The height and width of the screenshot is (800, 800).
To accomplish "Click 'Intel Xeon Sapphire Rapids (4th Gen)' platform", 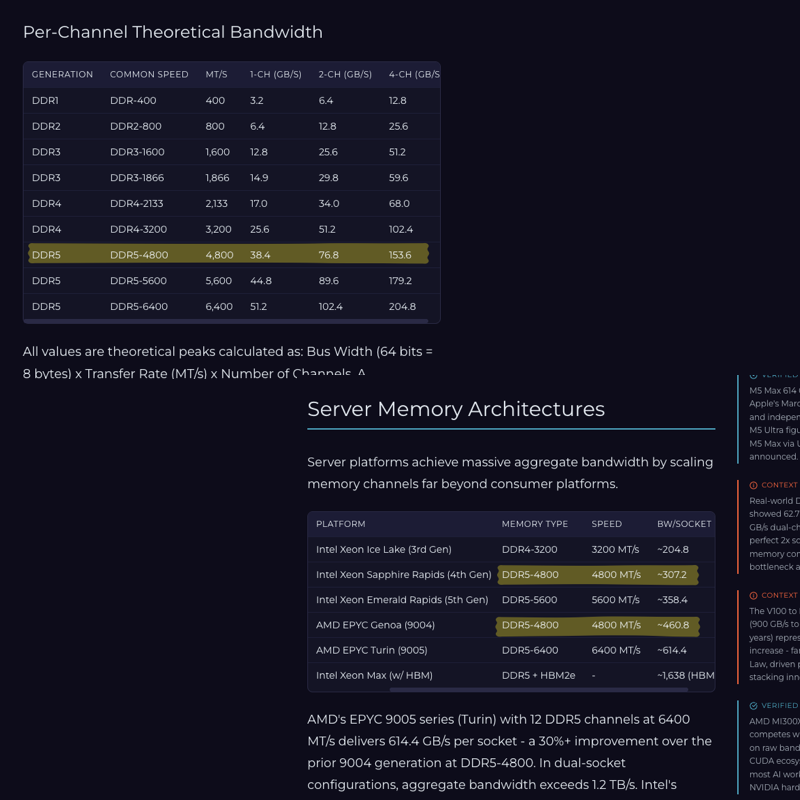I will pyautogui.click(x=403, y=574).
